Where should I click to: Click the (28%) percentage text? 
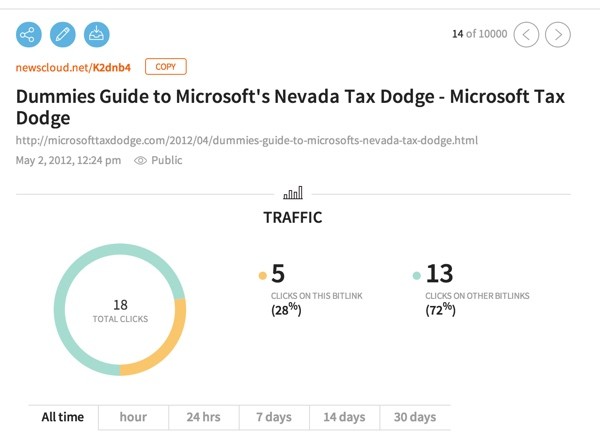pyautogui.click(x=286, y=309)
